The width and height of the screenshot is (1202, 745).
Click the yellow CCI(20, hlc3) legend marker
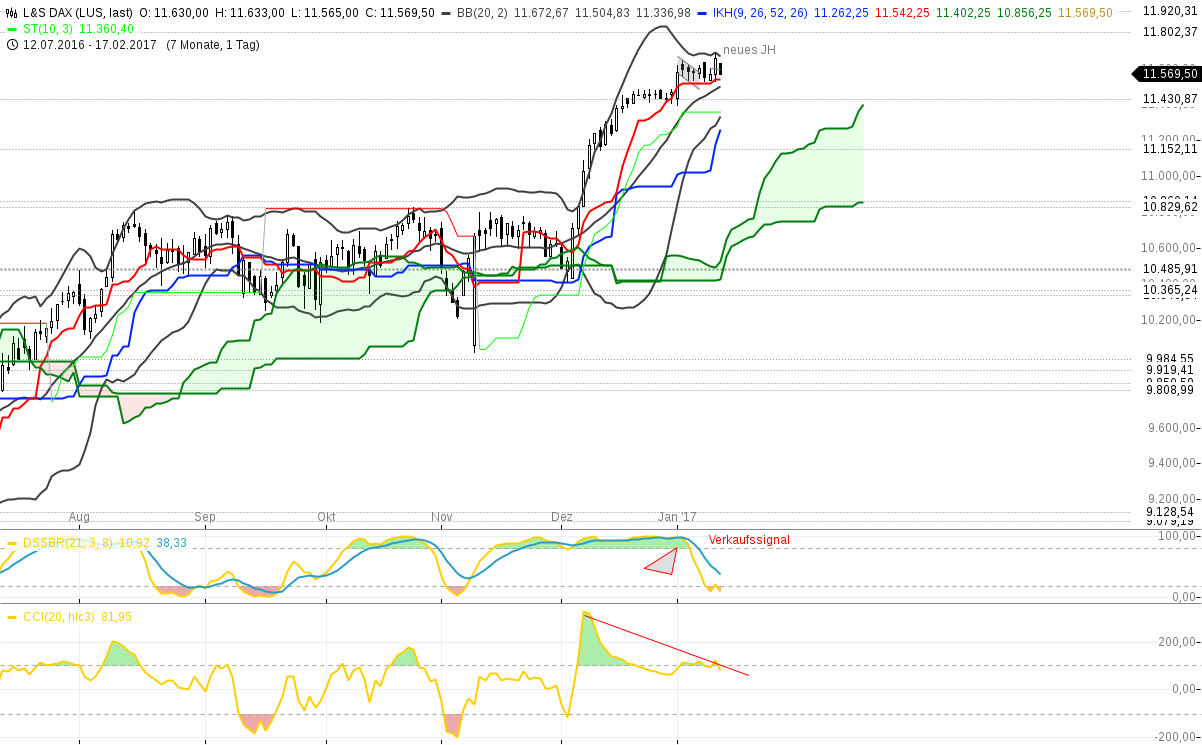[x=11, y=618]
